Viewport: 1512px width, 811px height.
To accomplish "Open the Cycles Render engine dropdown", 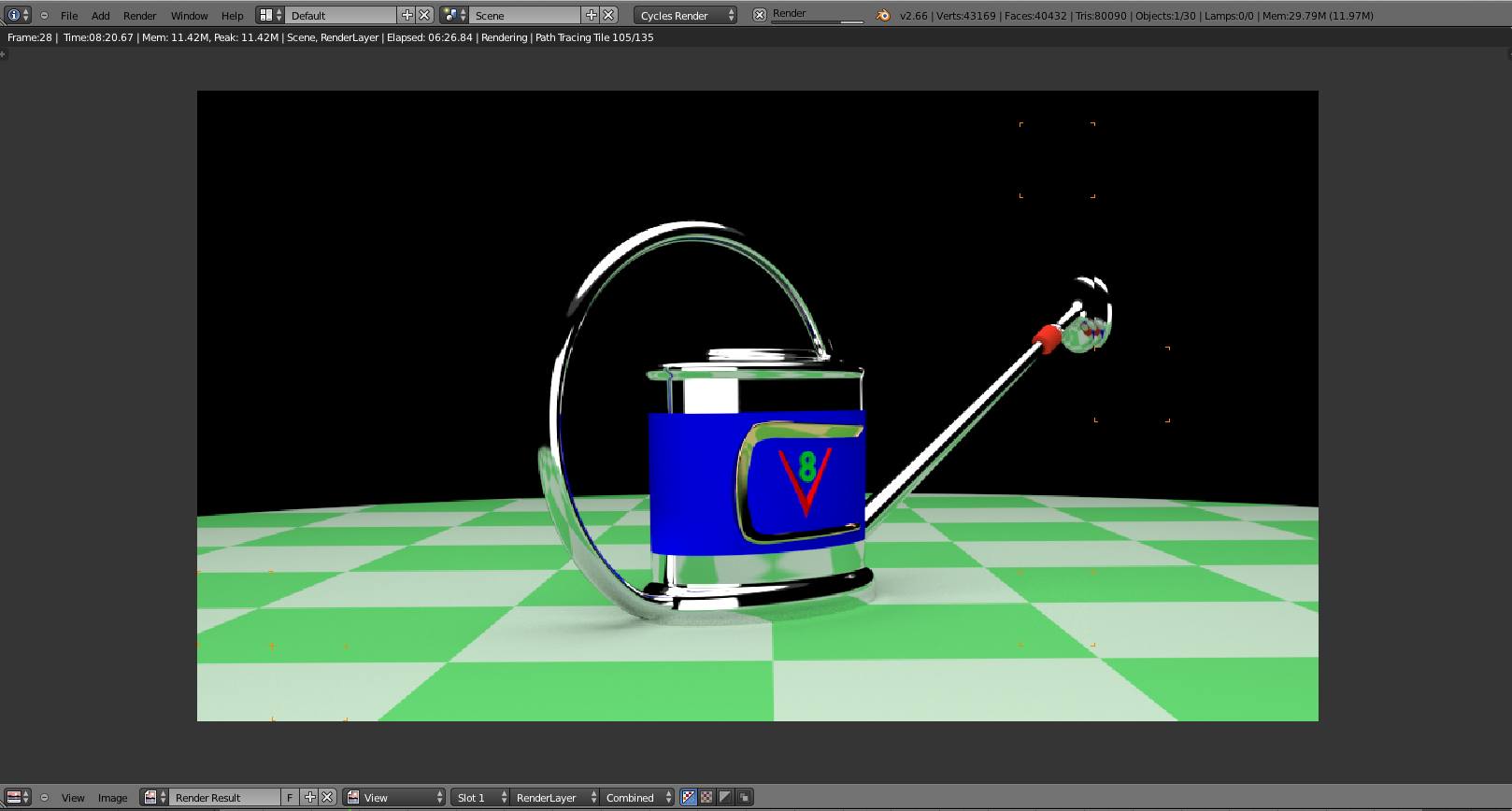I will (x=685, y=15).
